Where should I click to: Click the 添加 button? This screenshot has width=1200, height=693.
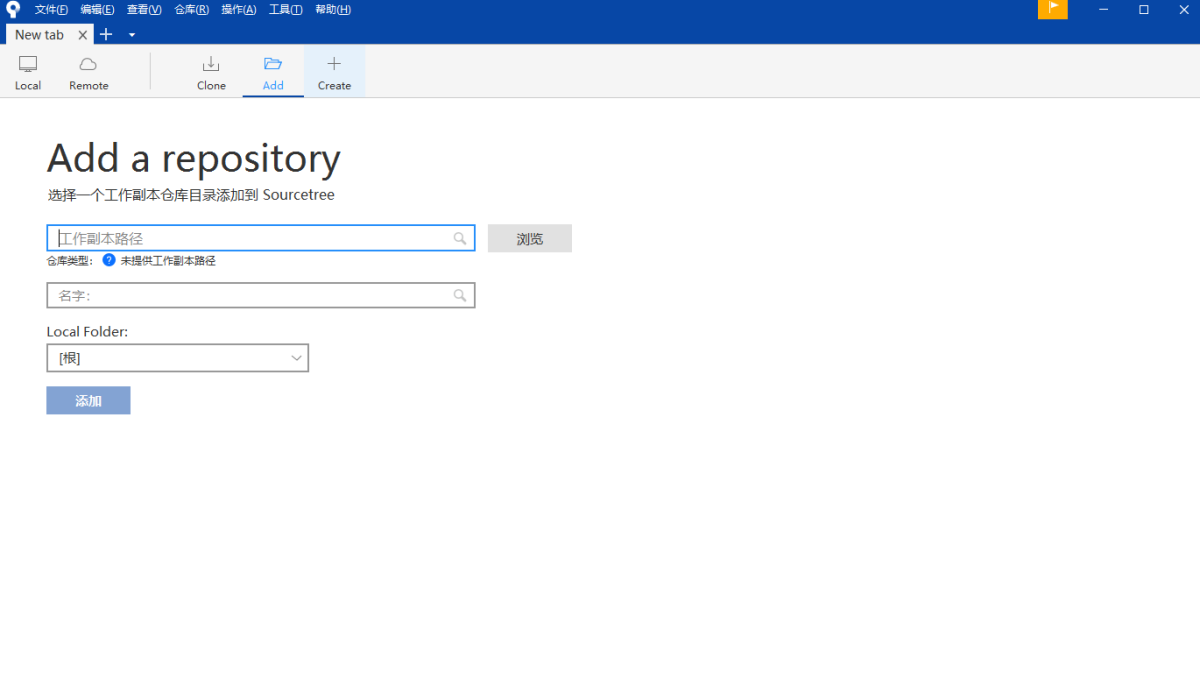click(x=88, y=400)
